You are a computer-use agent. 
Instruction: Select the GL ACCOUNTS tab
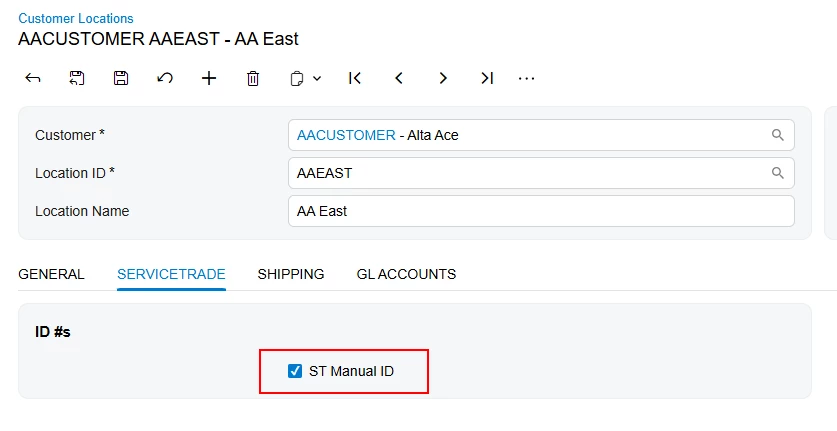coord(406,274)
